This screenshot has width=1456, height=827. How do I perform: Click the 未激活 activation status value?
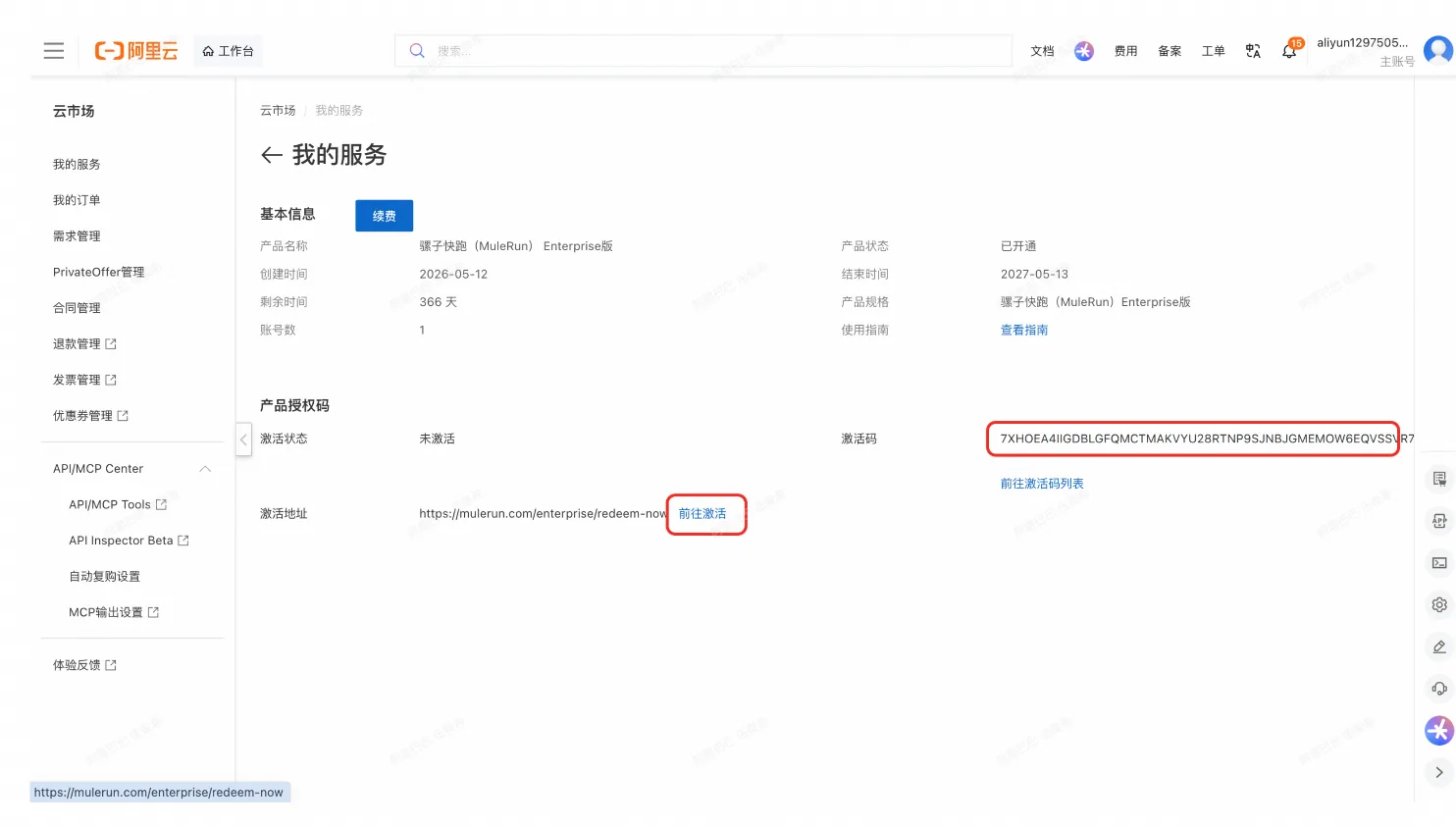coord(437,439)
